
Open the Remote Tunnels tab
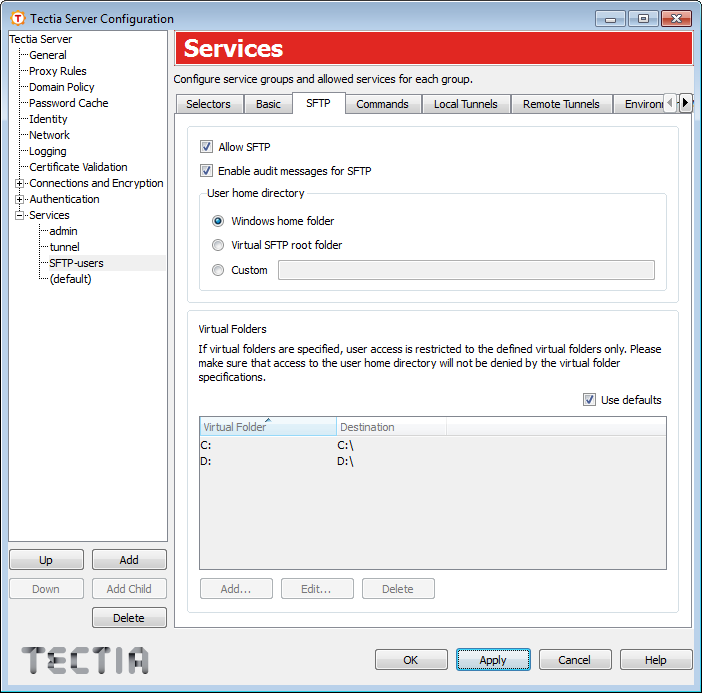point(561,104)
